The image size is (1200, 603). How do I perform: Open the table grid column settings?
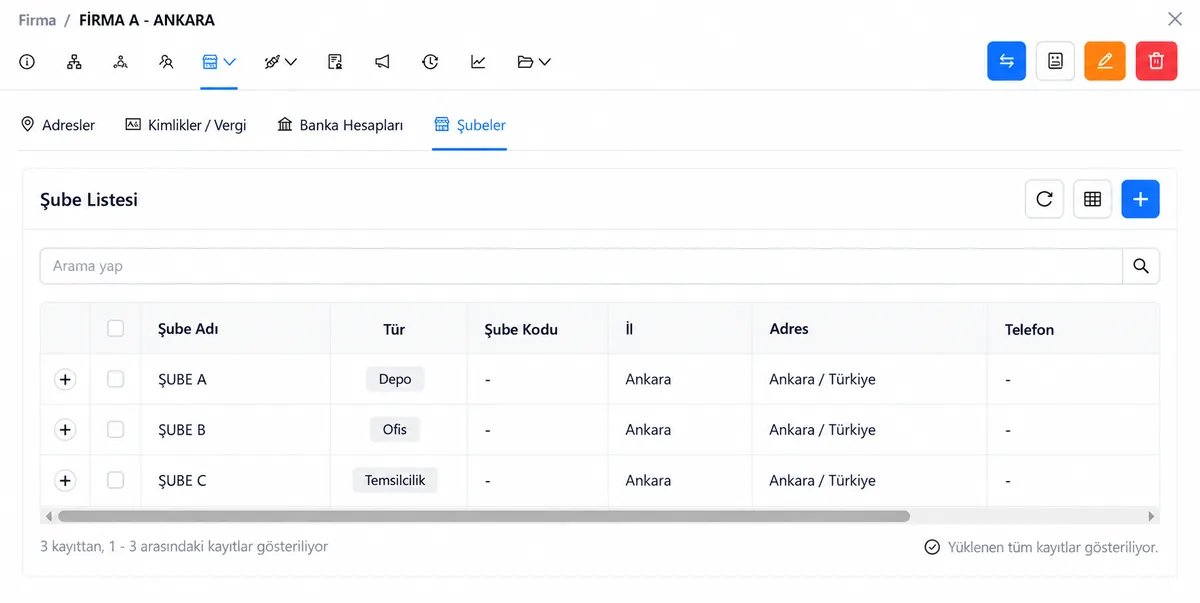(x=1092, y=199)
